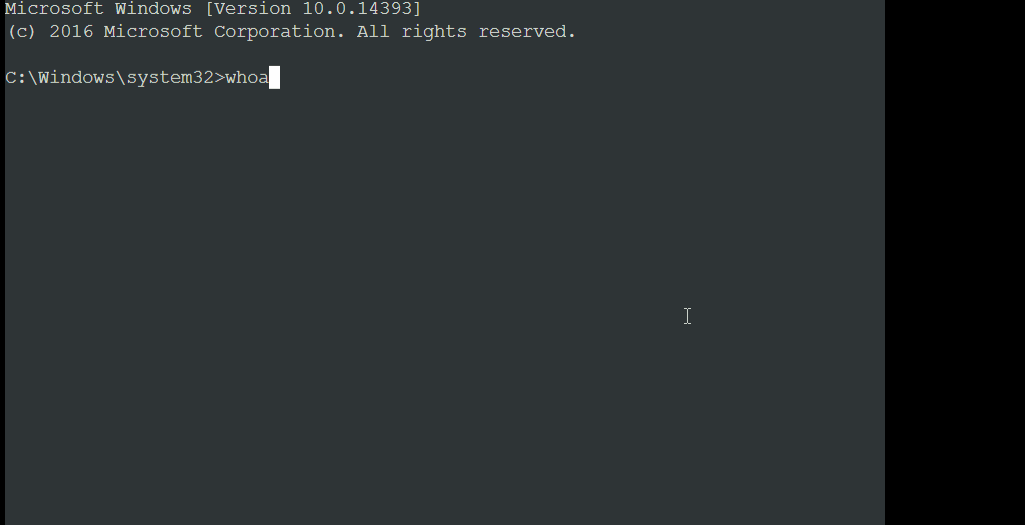Click the word "Corporation." in the copyright line
This screenshot has width=1025, height=525.
[280, 31]
